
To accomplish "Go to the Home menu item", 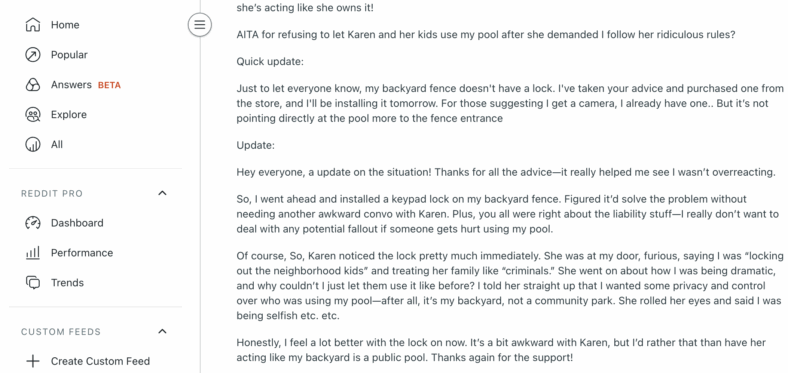I will (x=95, y=25).
